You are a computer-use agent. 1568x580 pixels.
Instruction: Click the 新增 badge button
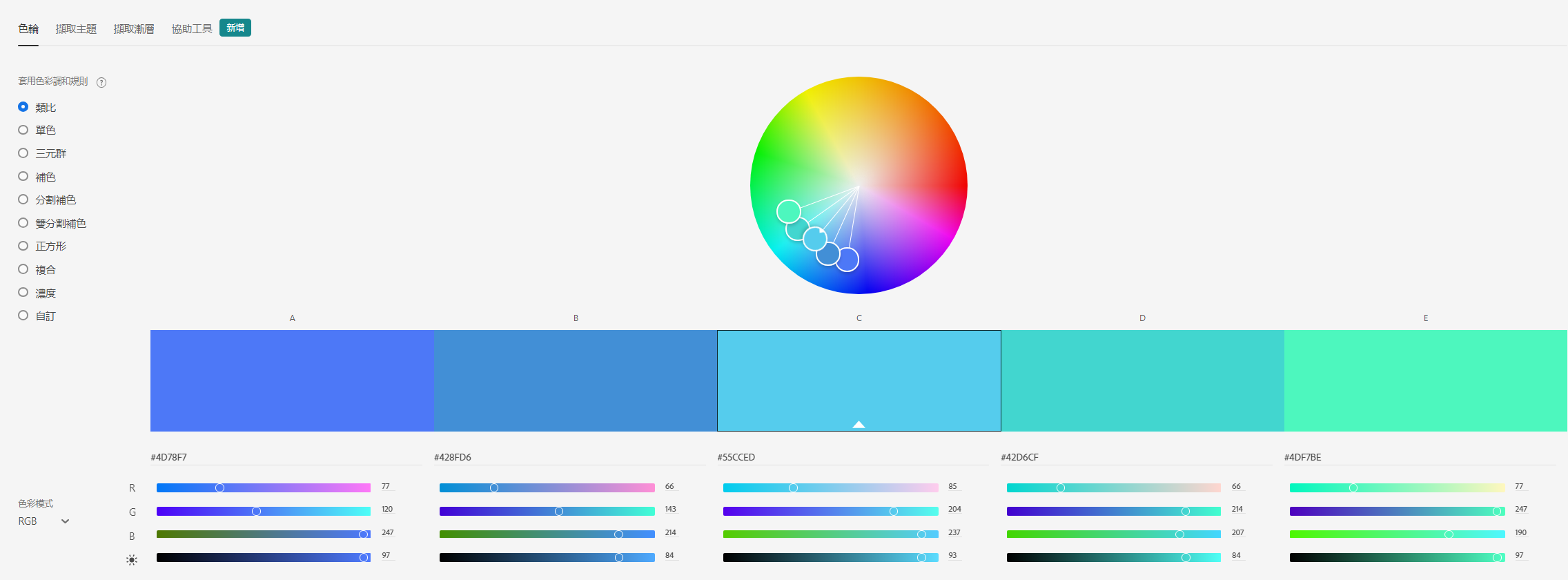235,28
